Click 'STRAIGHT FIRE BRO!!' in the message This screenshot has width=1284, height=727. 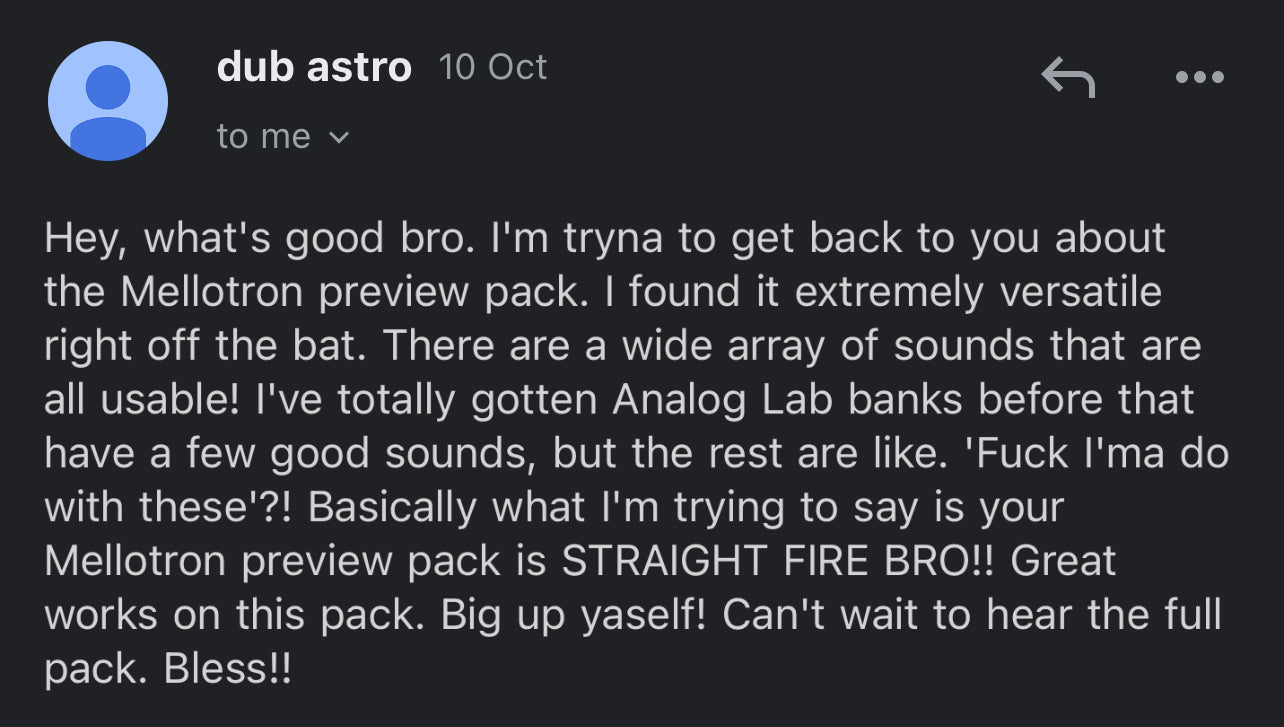(780, 560)
